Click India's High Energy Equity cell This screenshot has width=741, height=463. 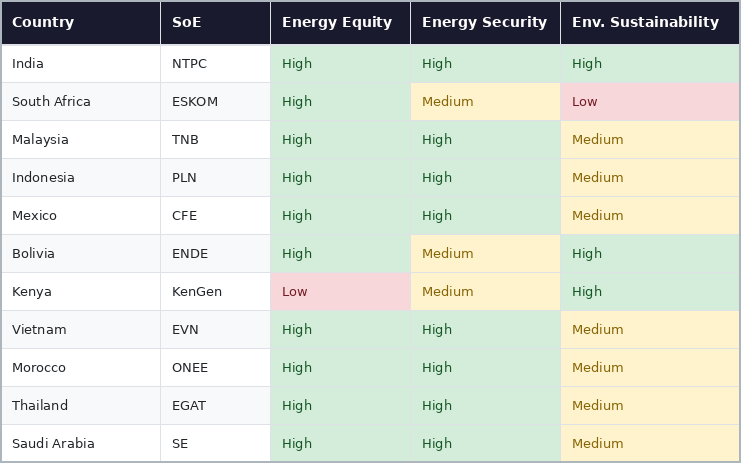(340, 64)
